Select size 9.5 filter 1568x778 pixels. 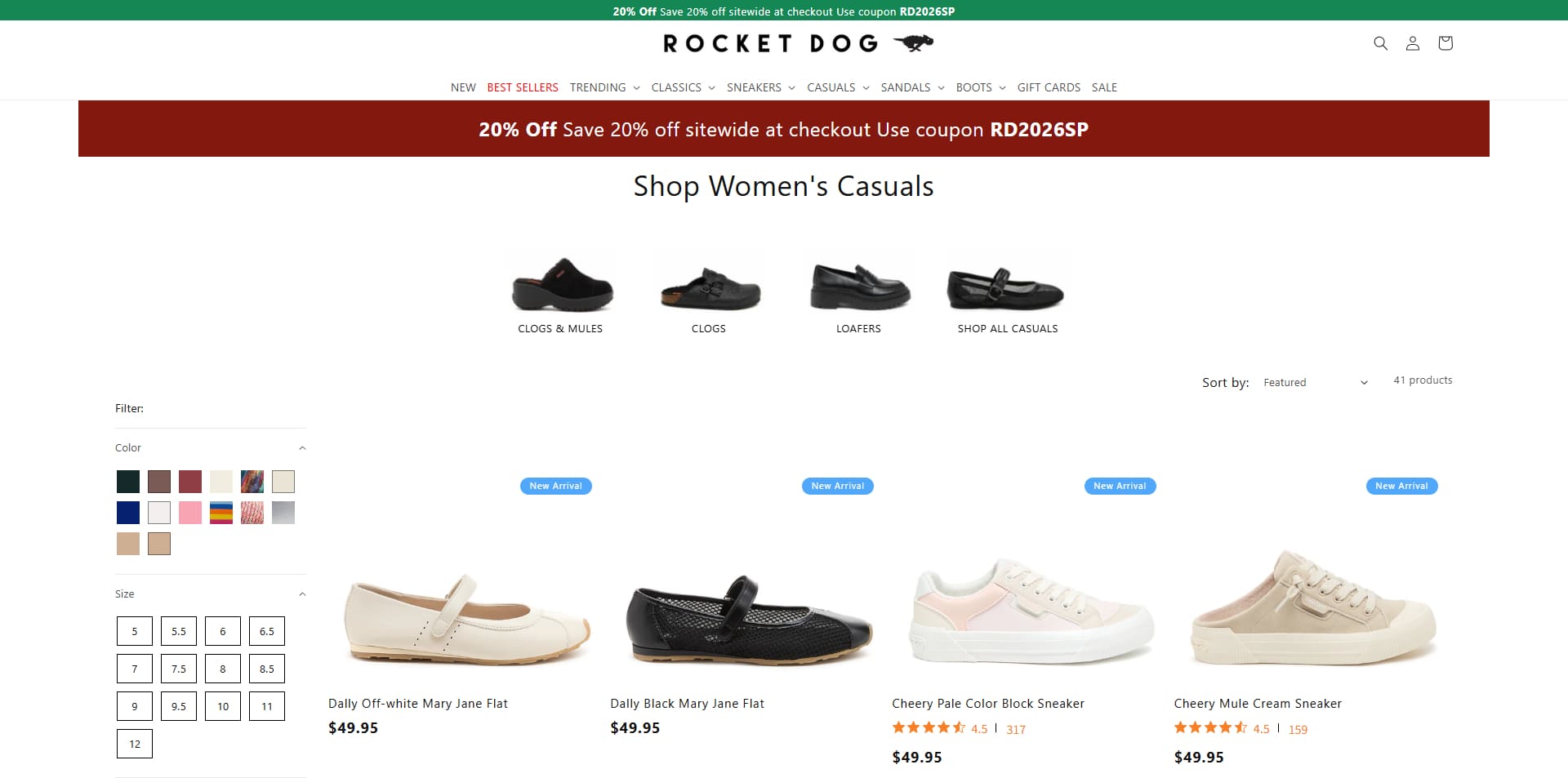click(x=178, y=705)
